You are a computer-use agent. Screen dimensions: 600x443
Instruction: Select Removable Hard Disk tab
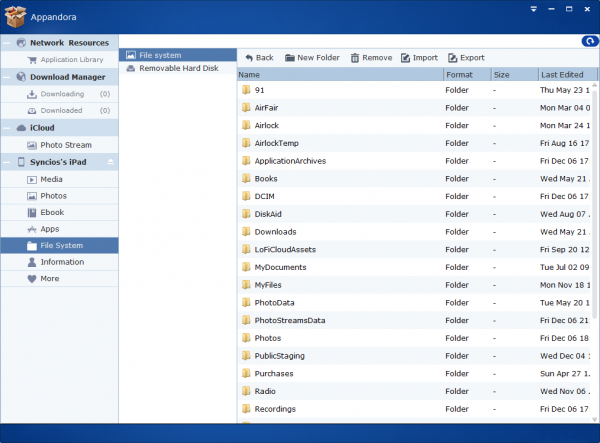coord(177,68)
